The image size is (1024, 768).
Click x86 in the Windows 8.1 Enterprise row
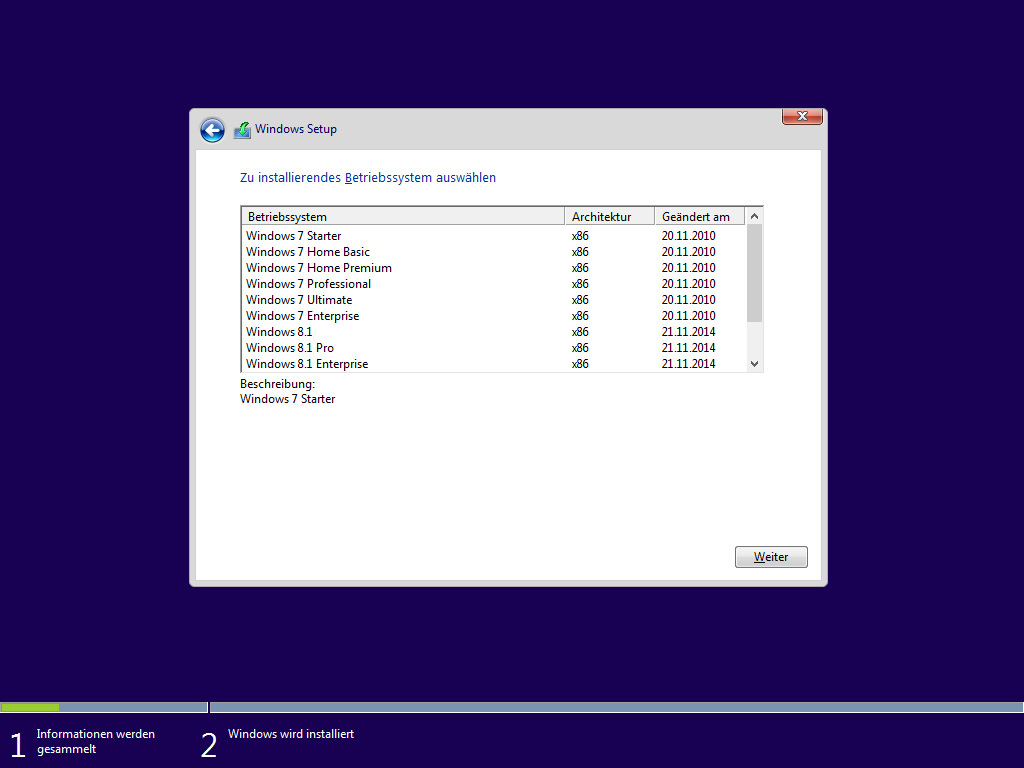[x=580, y=364]
